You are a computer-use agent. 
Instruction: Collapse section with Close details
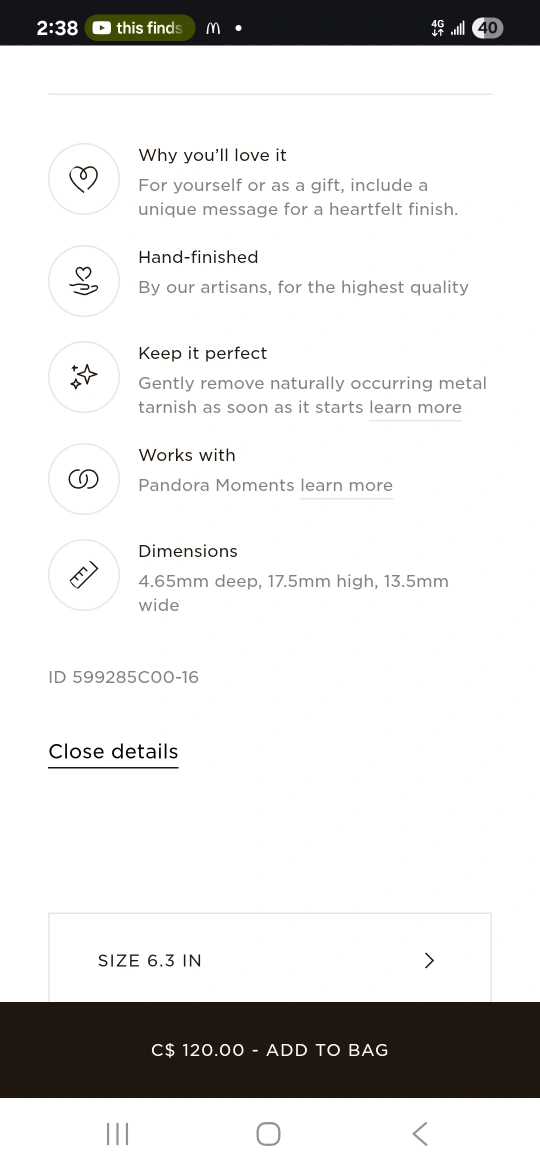coord(113,752)
